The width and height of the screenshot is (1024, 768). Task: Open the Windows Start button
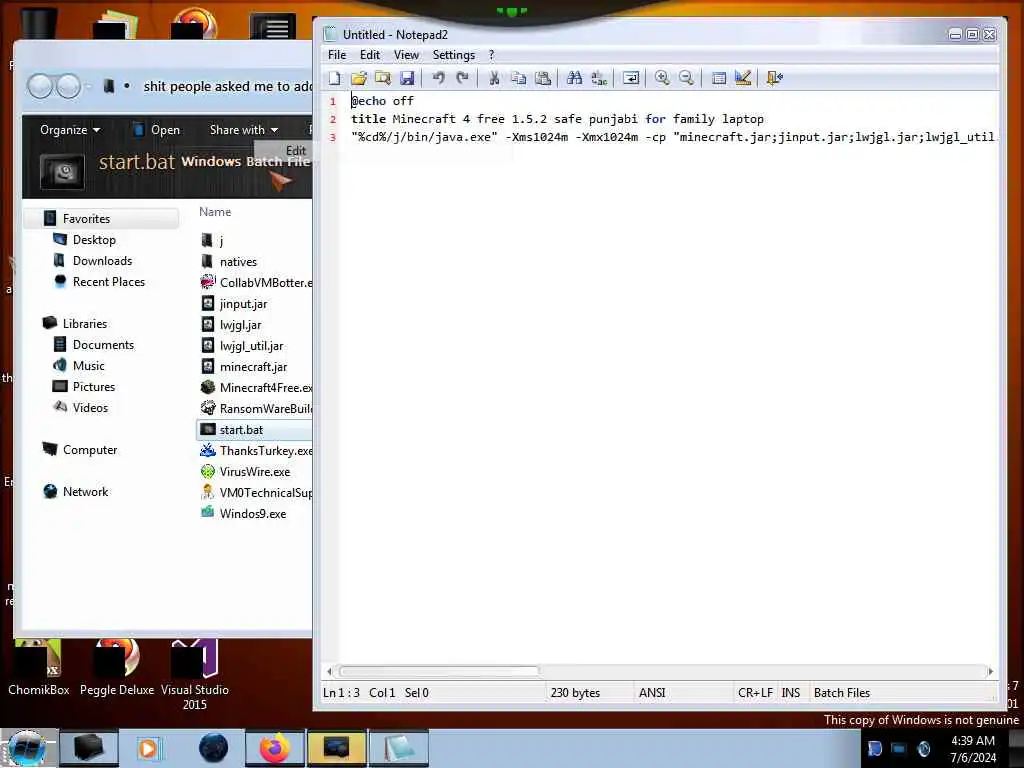click(x=27, y=748)
